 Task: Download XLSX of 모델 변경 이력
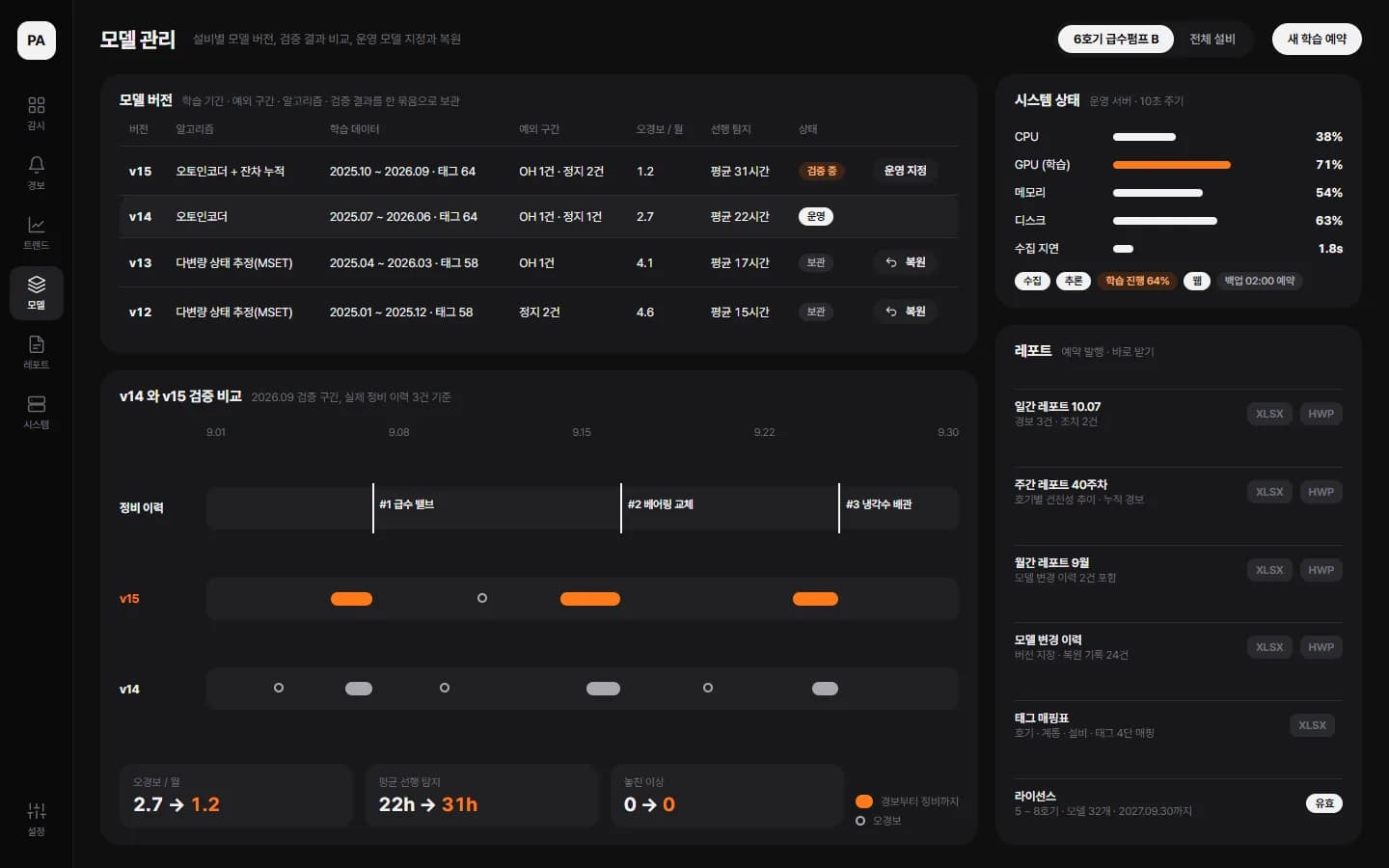[1269, 647]
